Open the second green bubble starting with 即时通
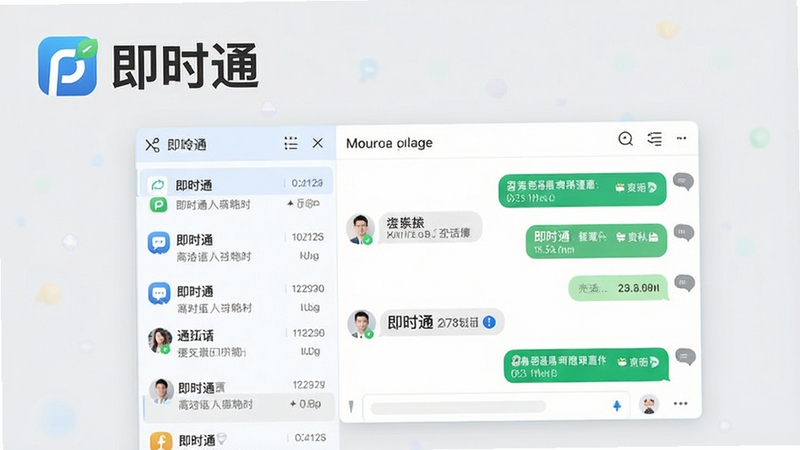 [x=596, y=241]
